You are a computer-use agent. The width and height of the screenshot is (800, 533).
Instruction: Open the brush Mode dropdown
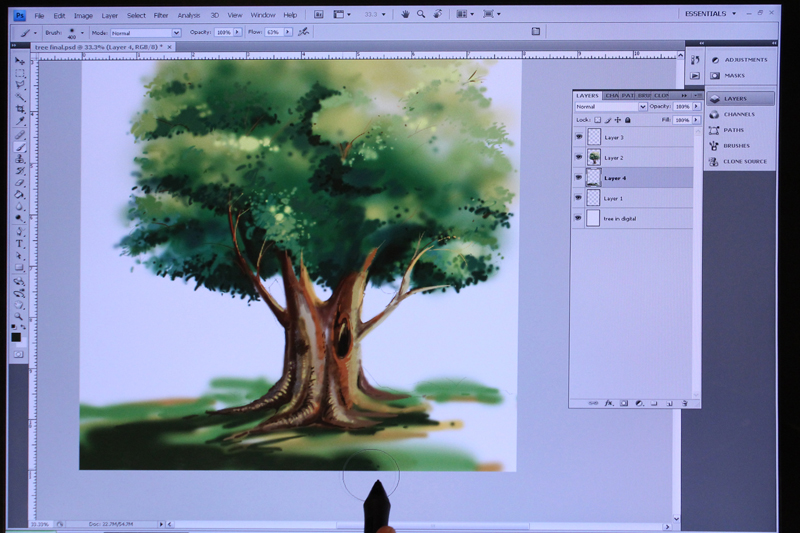pos(145,33)
